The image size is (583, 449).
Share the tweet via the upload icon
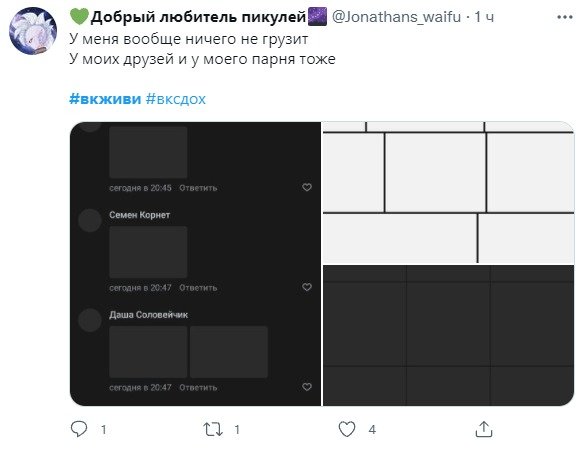pyautogui.click(x=484, y=429)
